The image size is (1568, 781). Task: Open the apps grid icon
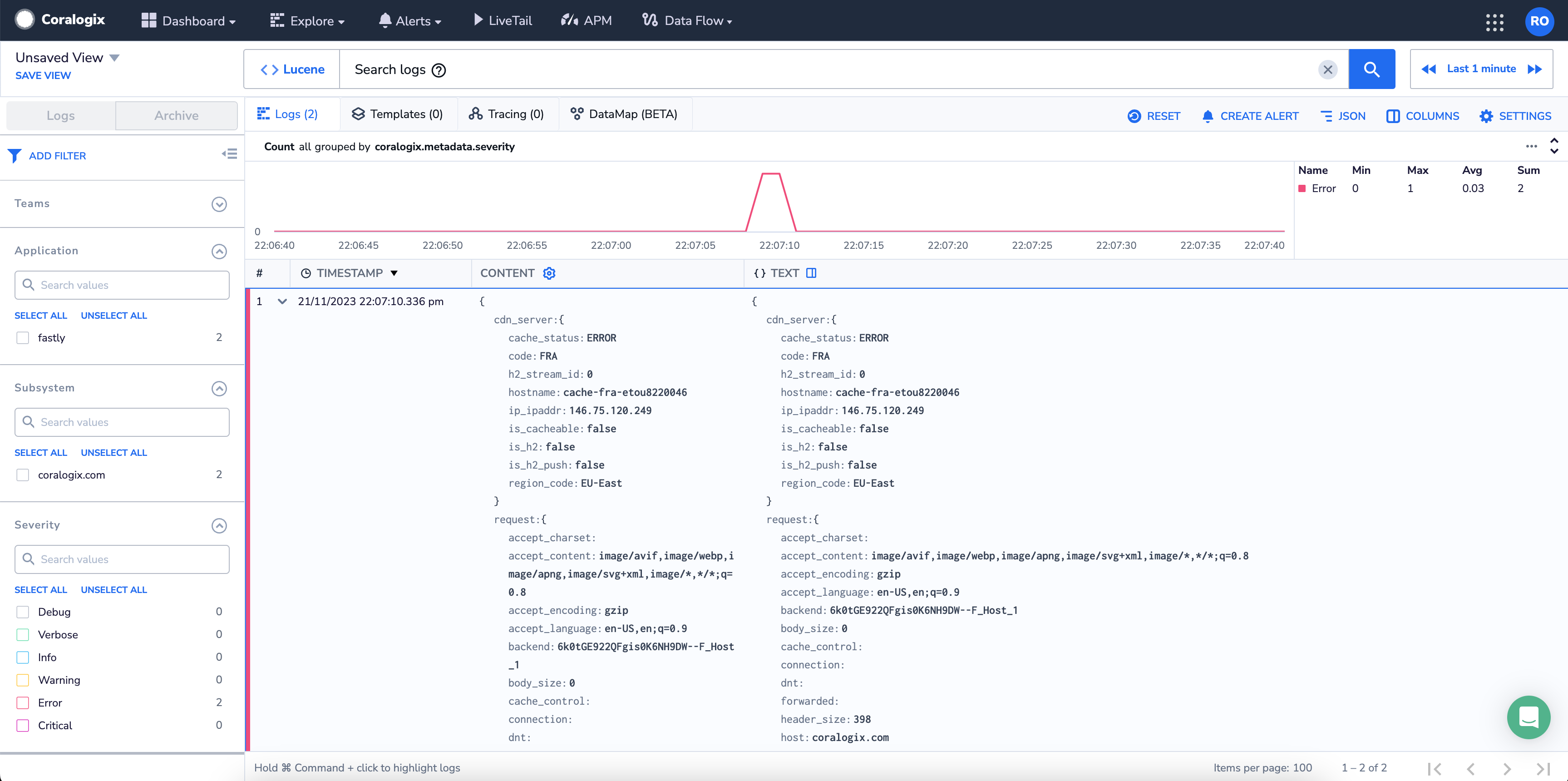[x=1495, y=22]
